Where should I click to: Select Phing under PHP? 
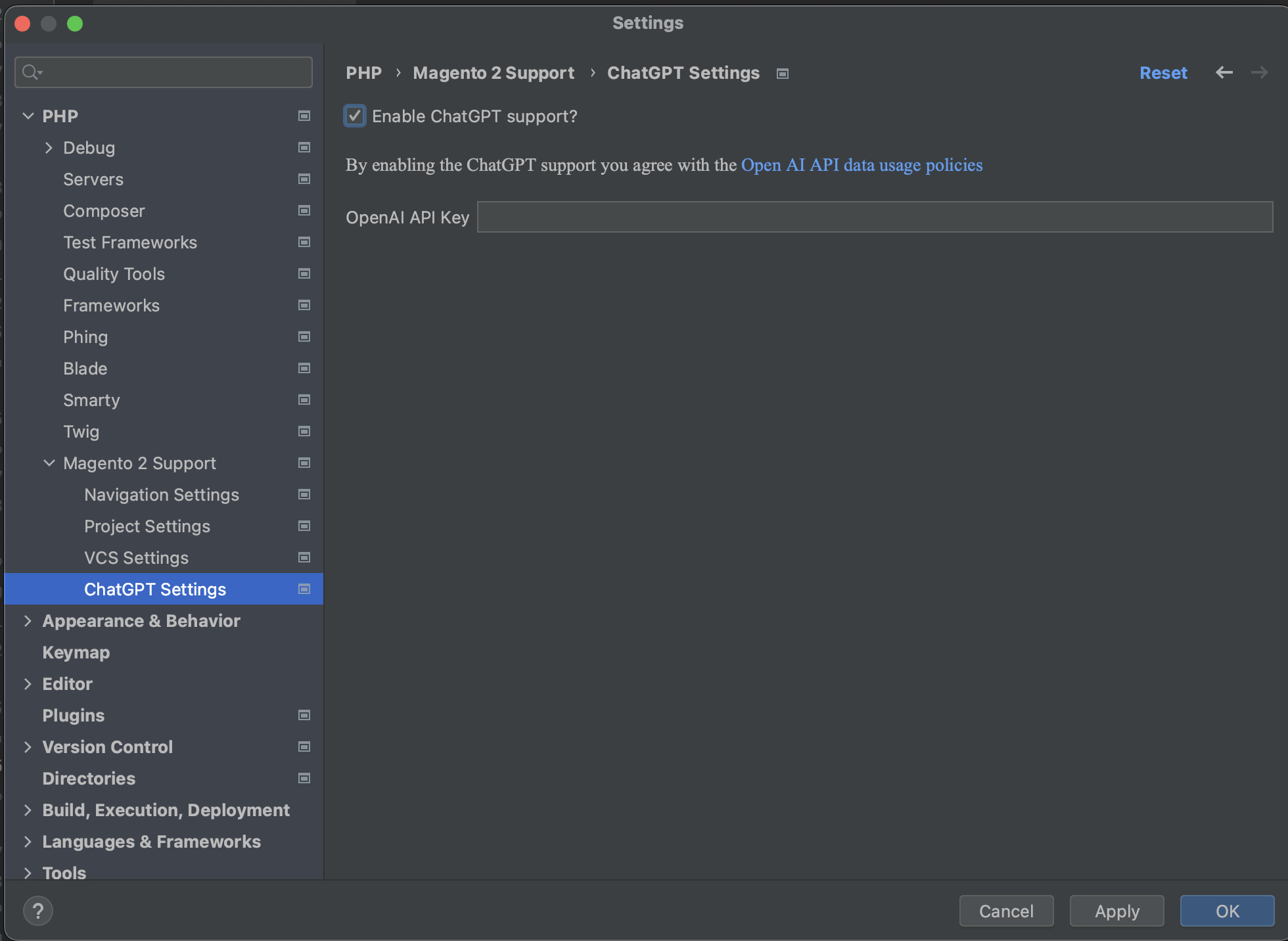[85, 337]
